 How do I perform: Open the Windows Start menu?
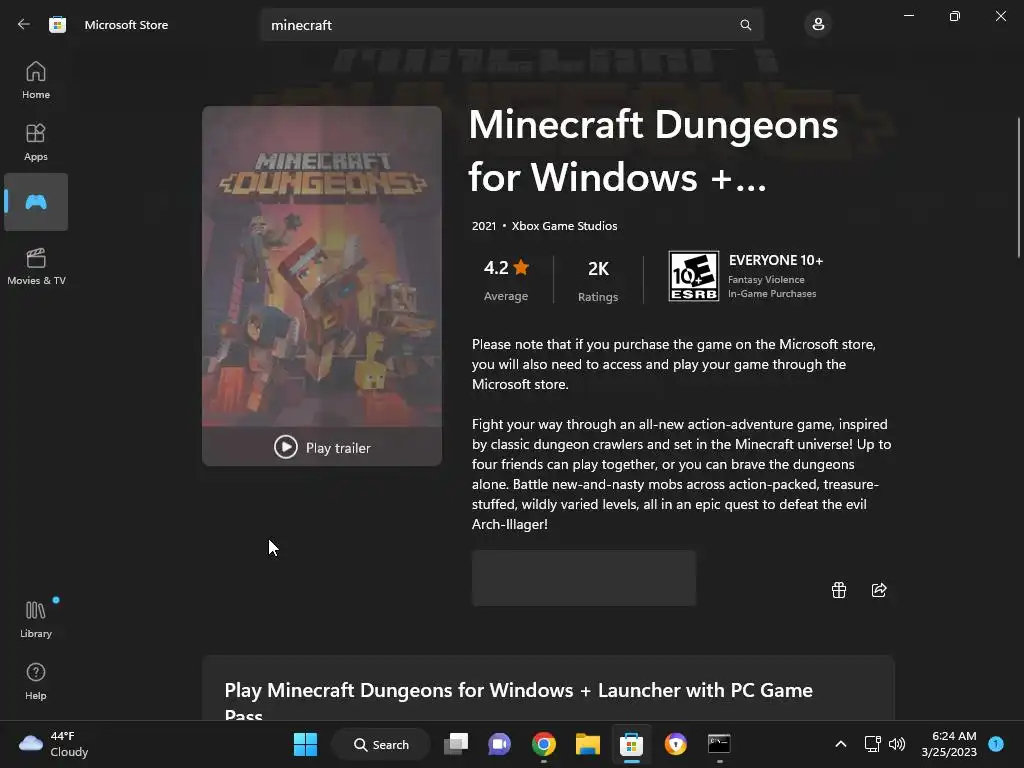pos(305,744)
